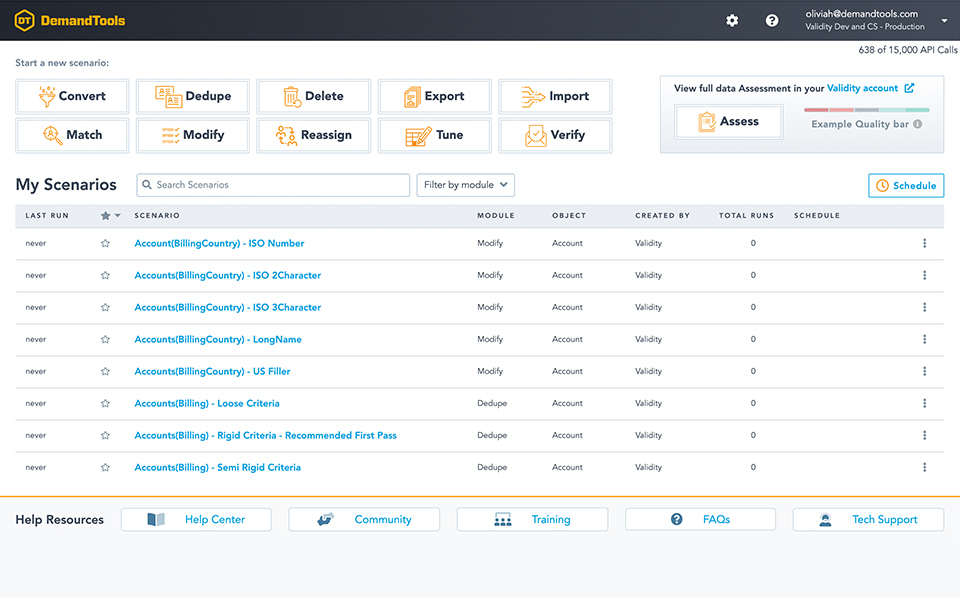Click the Assess button

[729, 122]
